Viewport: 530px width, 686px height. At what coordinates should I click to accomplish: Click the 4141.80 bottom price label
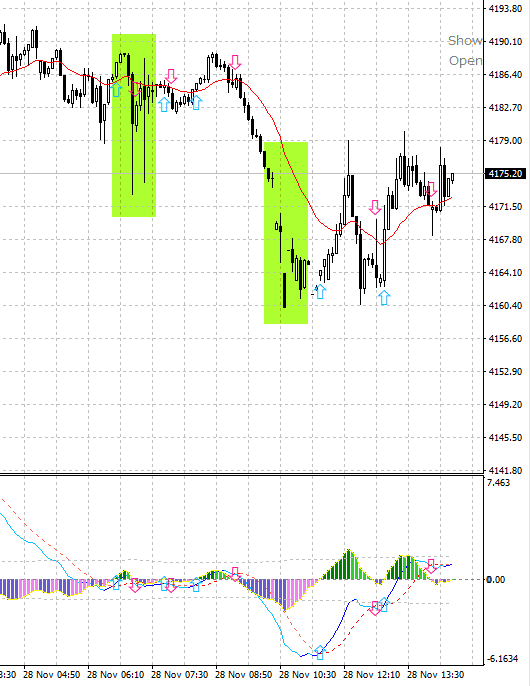point(505,470)
